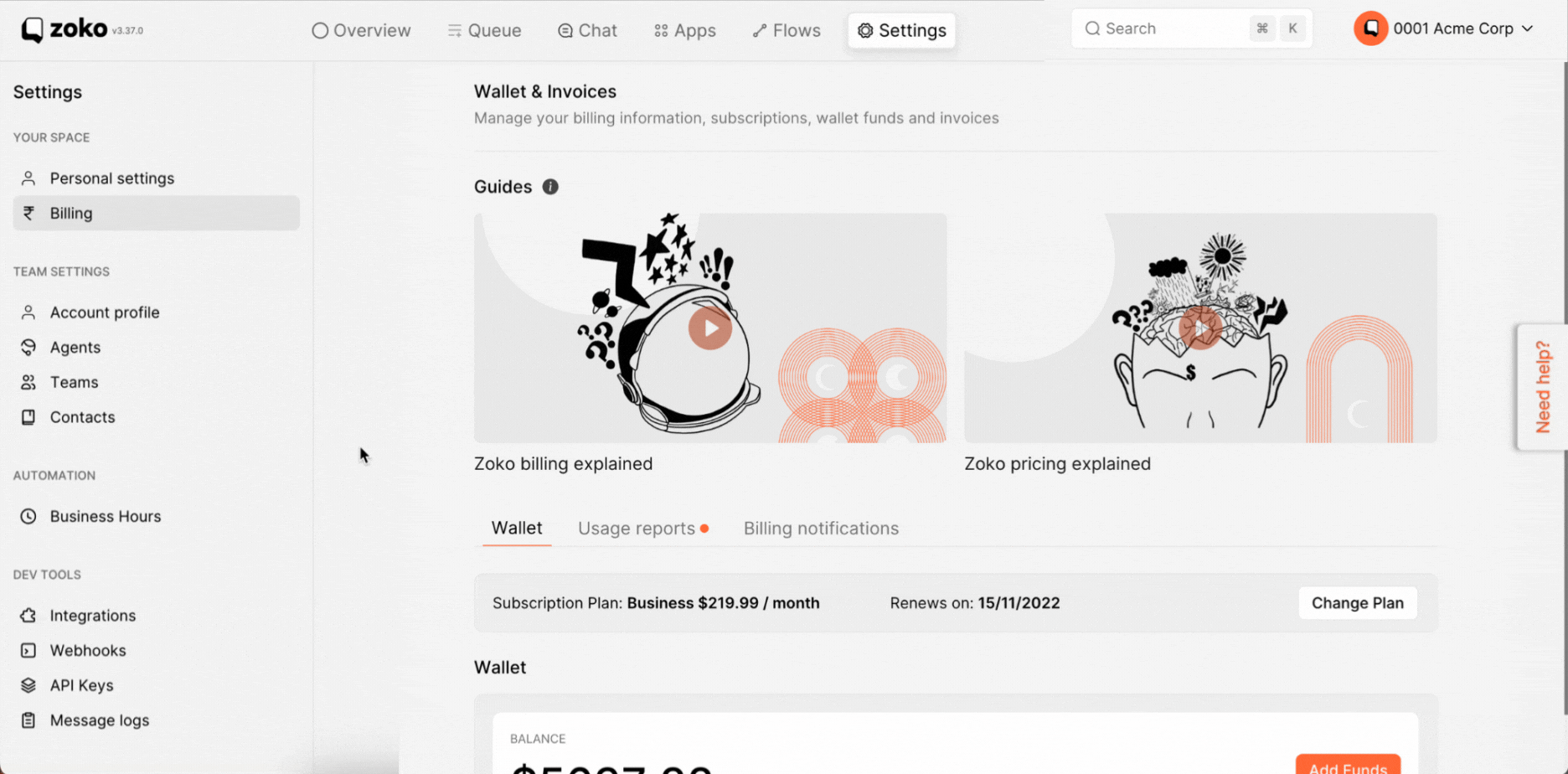Screen dimensions: 1568x774
Task: Click the Queue list icon
Action: point(454,31)
